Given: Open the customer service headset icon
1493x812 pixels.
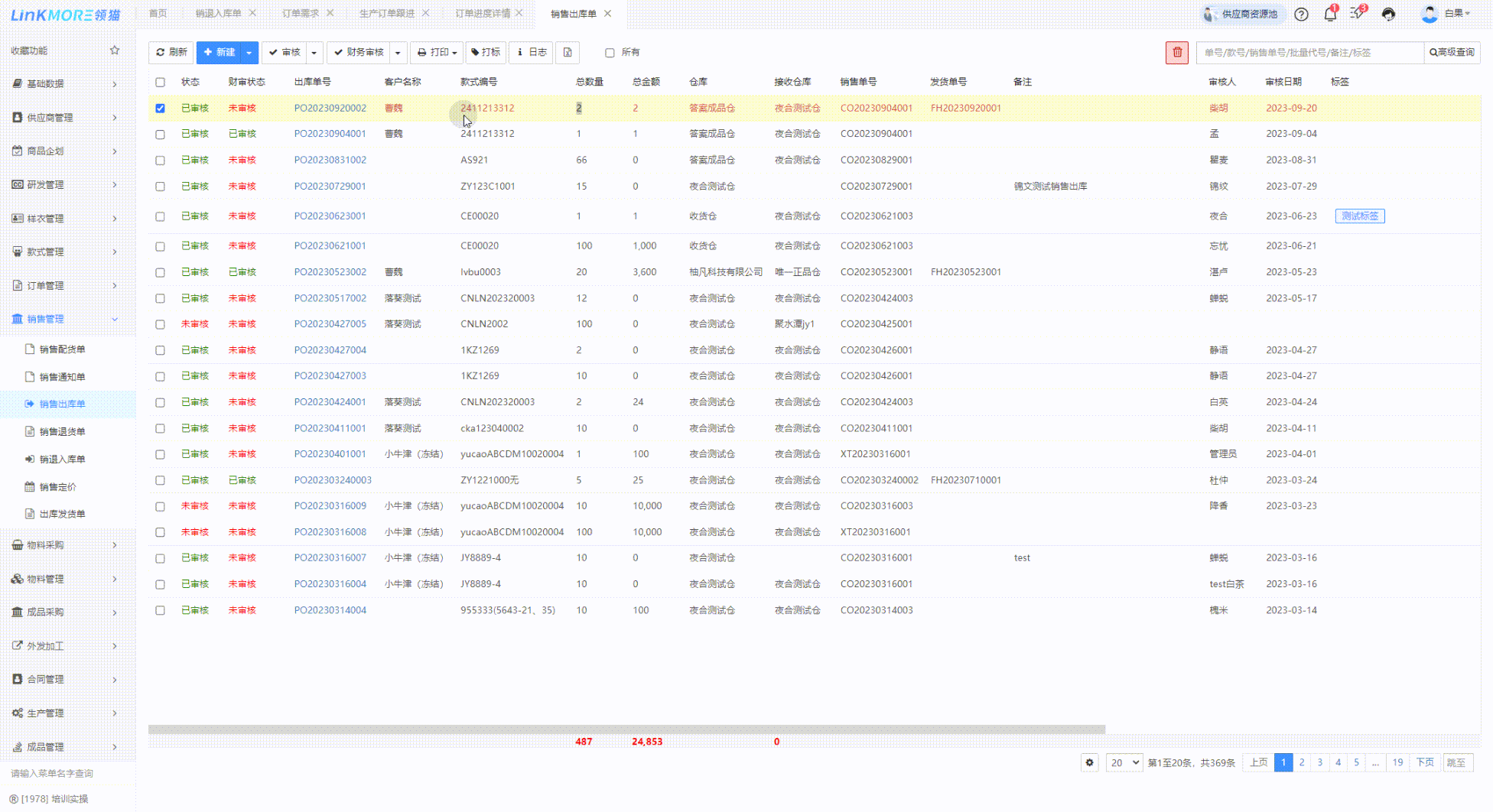Looking at the screenshot, I should 1388,15.
